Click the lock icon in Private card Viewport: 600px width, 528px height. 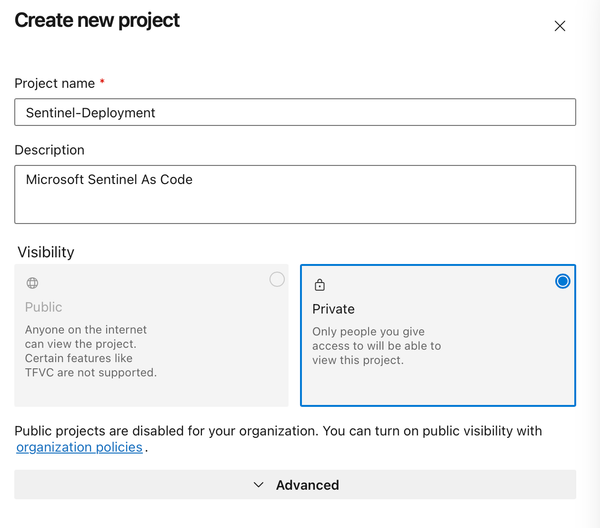click(x=320, y=285)
